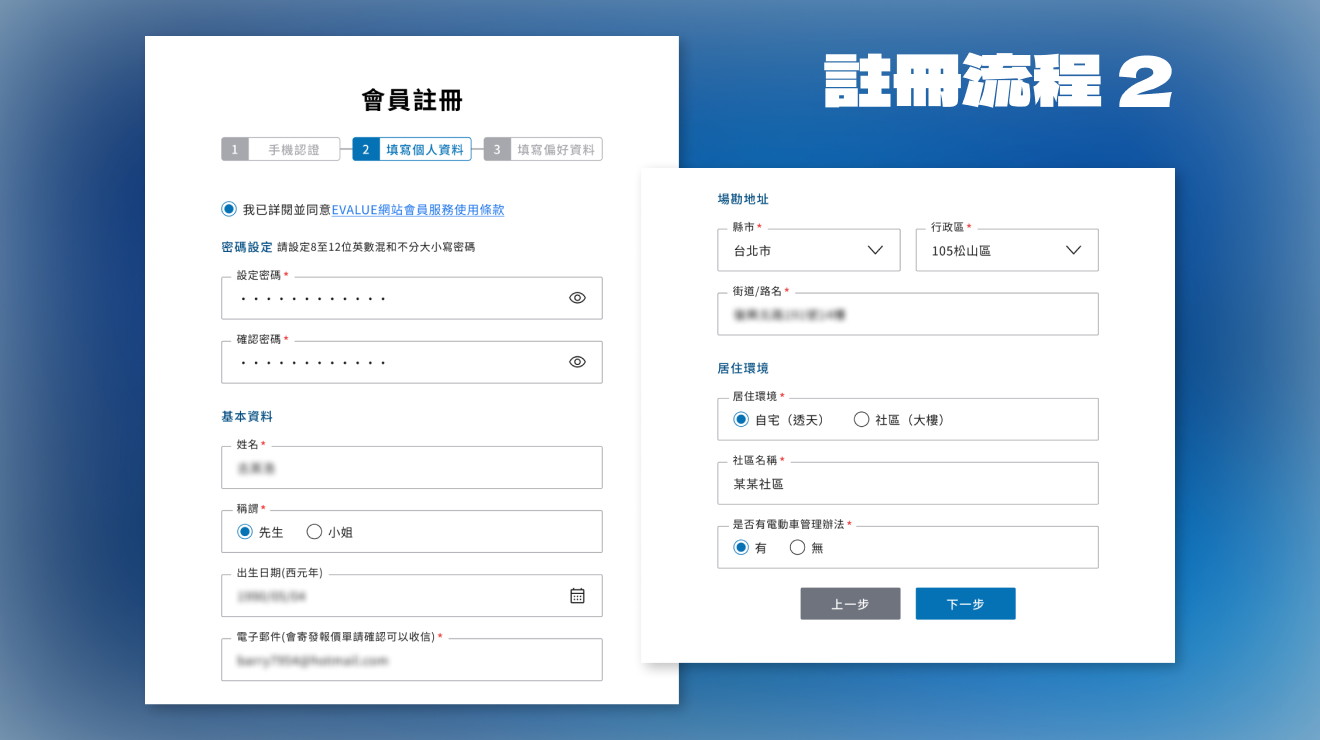
Task: Click the 街道/路名 input field
Action: [x=908, y=314]
